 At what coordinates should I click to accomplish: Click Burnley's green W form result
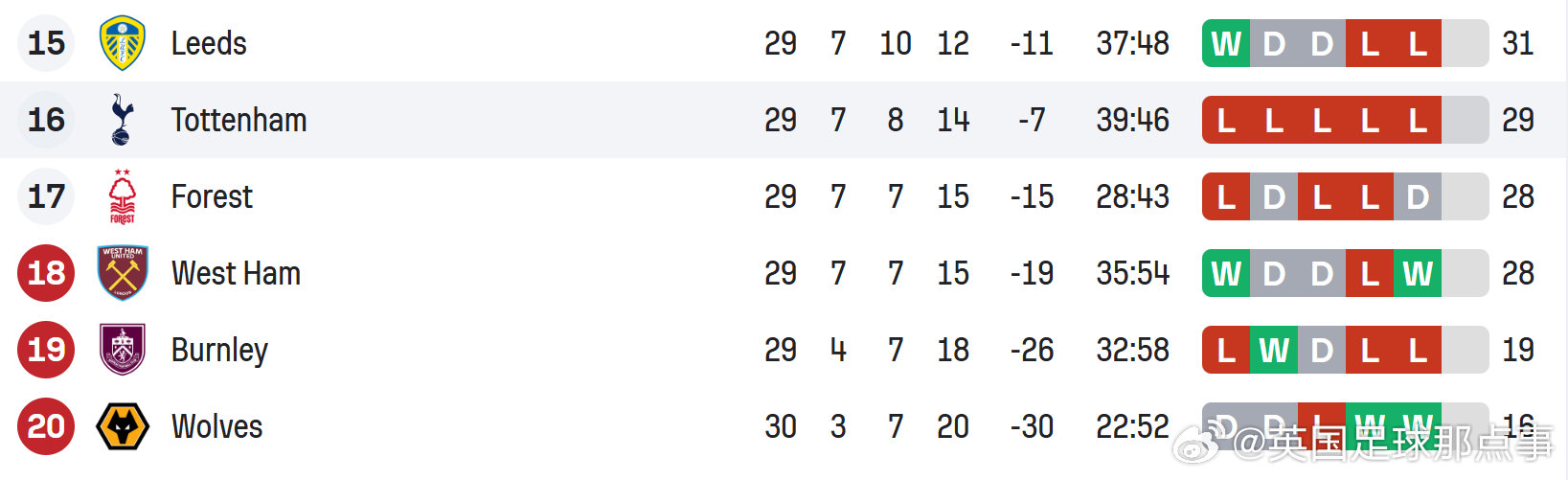1274,350
